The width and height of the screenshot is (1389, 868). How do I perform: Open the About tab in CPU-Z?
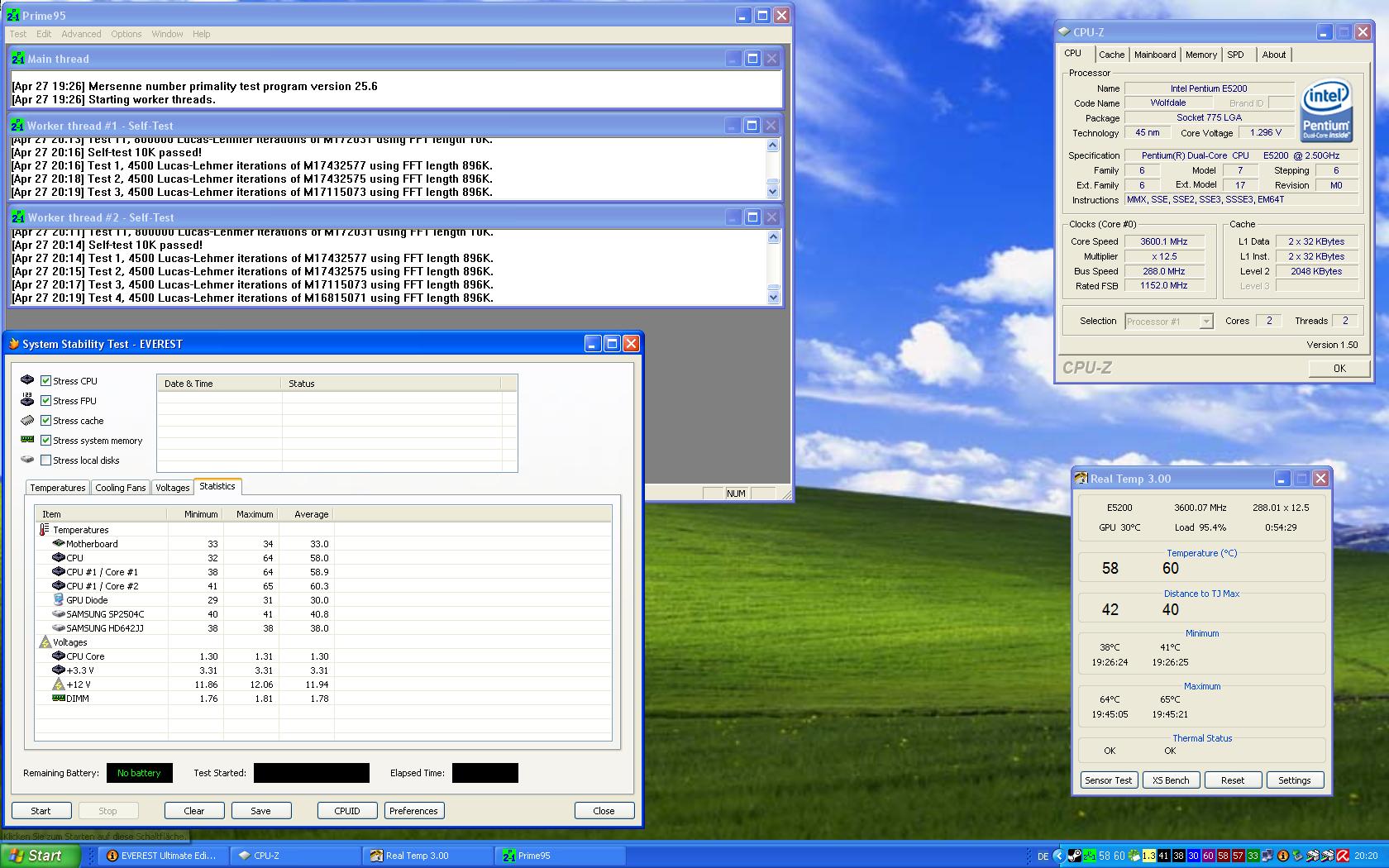1274,55
